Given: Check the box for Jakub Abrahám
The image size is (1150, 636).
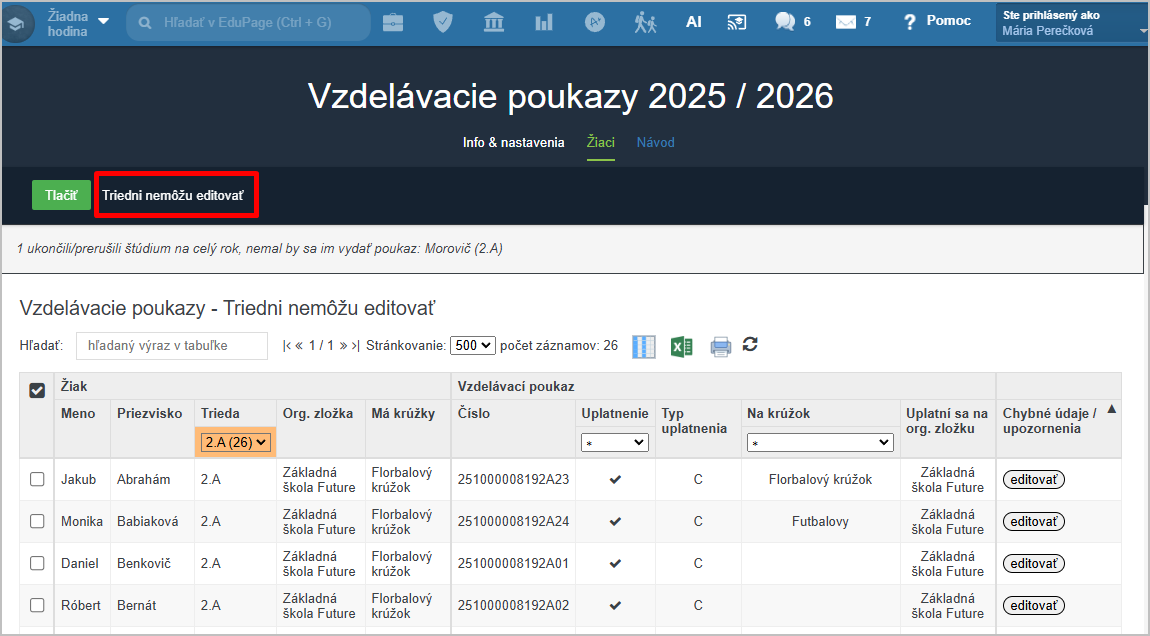Looking at the screenshot, I should (37, 479).
